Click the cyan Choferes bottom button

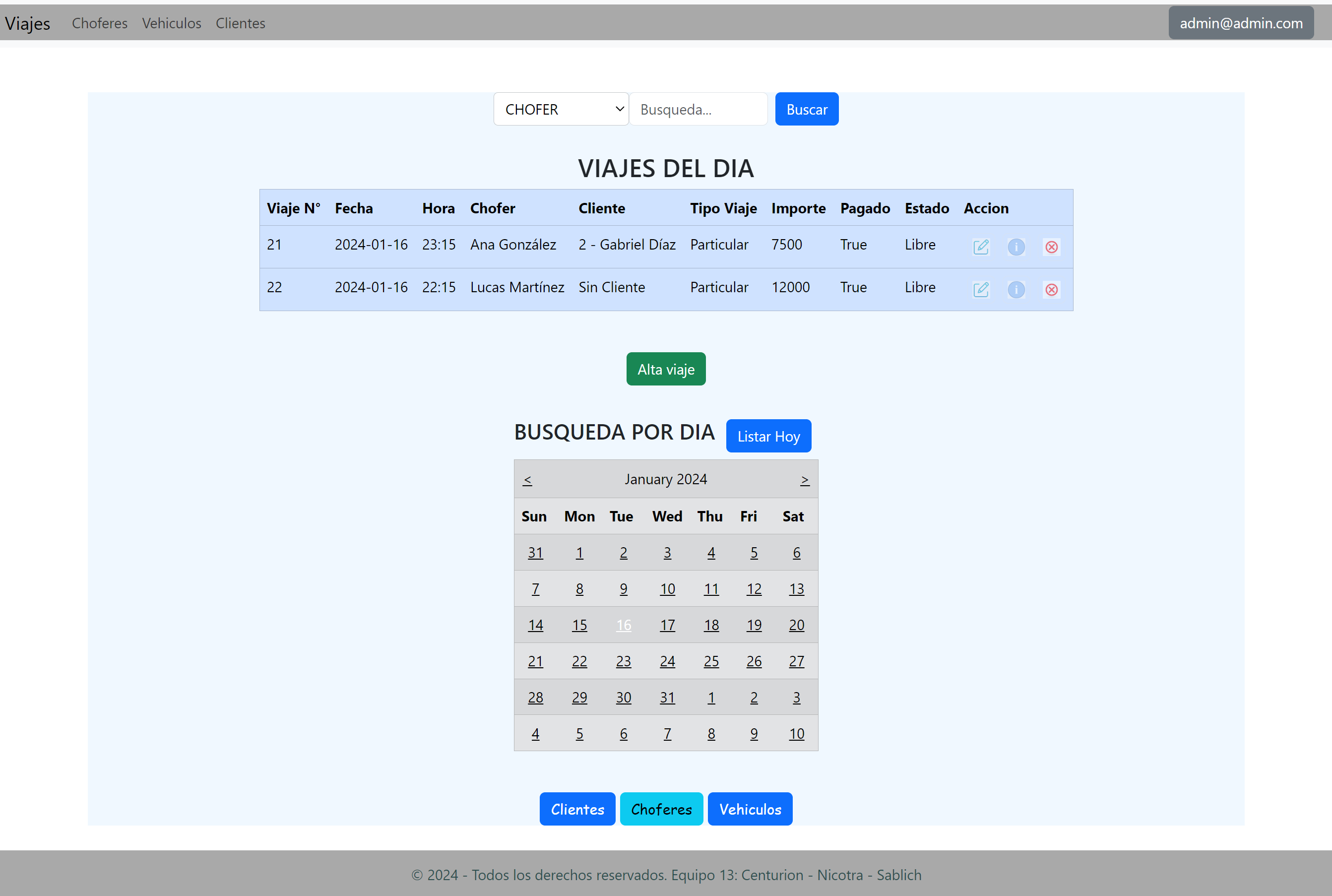661,809
